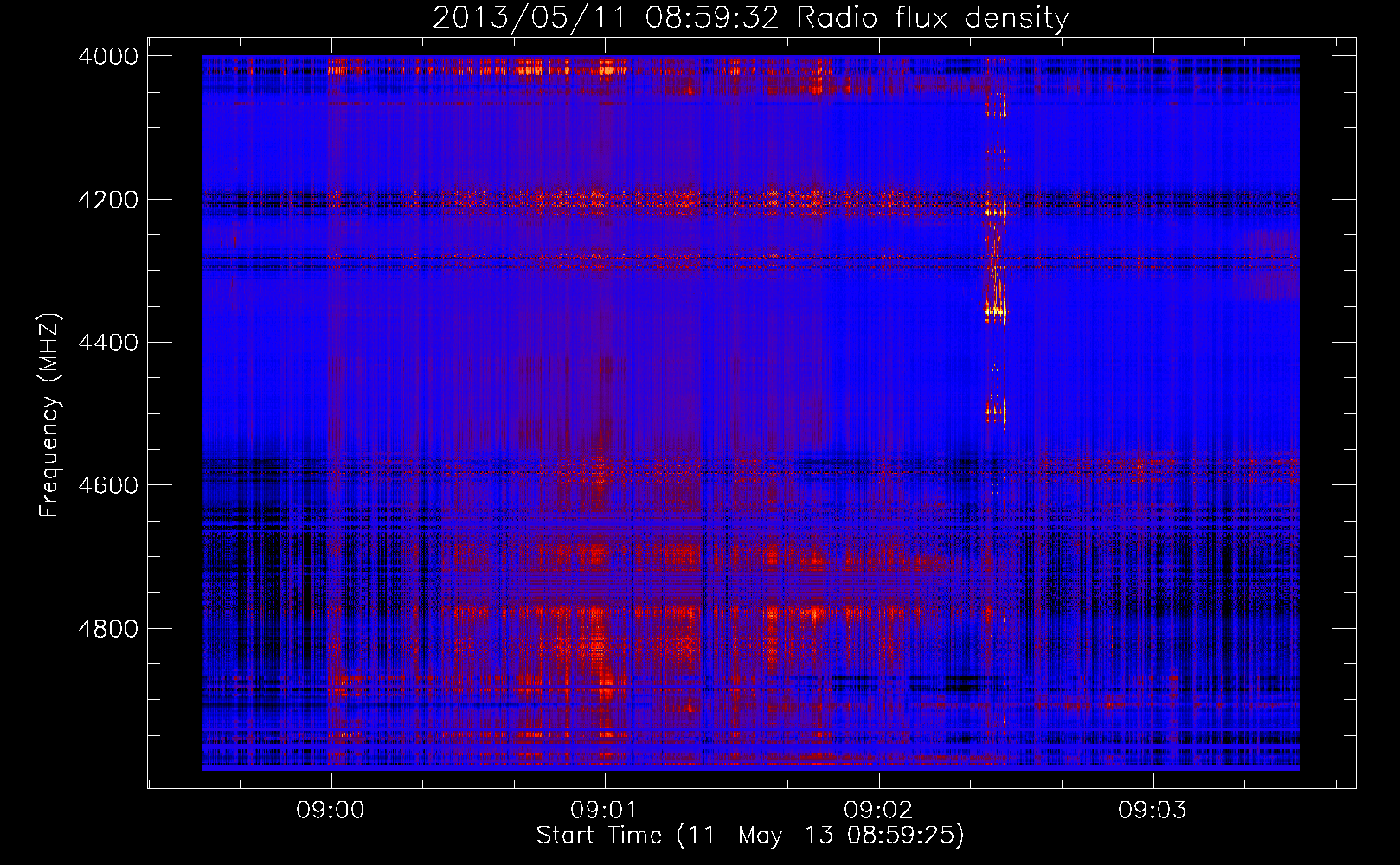Select the 4600 frequency tick label

[108, 485]
